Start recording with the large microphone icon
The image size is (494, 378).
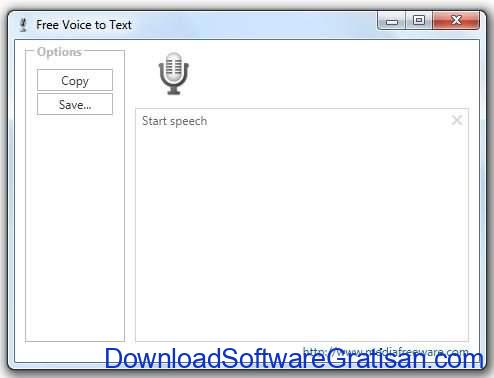pyautogui.click(x=174, y=73)
